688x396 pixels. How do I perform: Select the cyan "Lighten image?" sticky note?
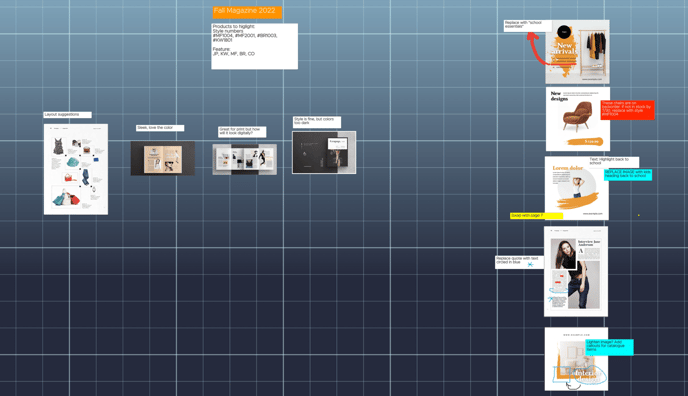point(609,347)
